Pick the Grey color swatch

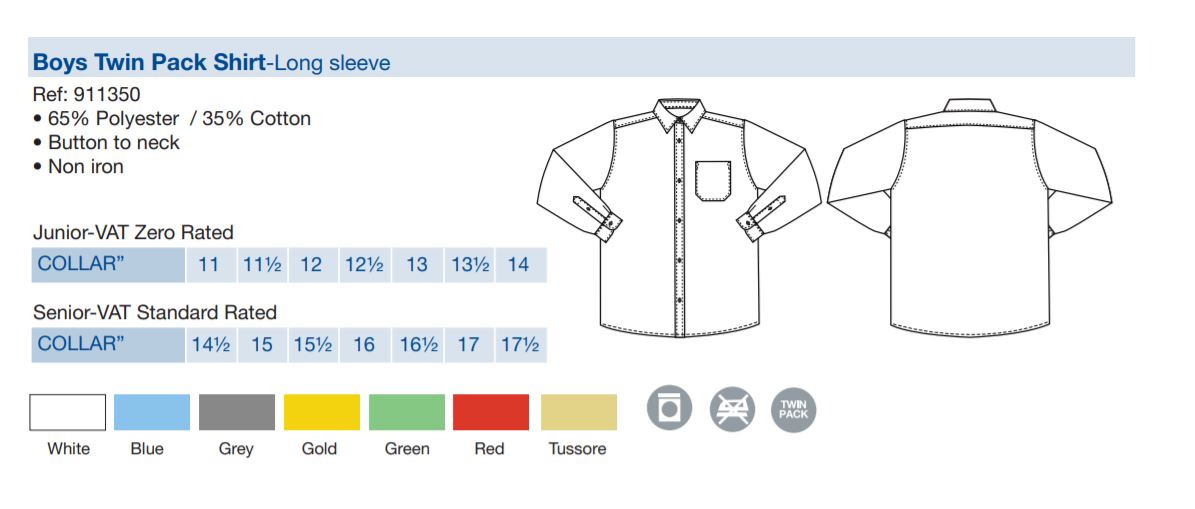[237, 412]
